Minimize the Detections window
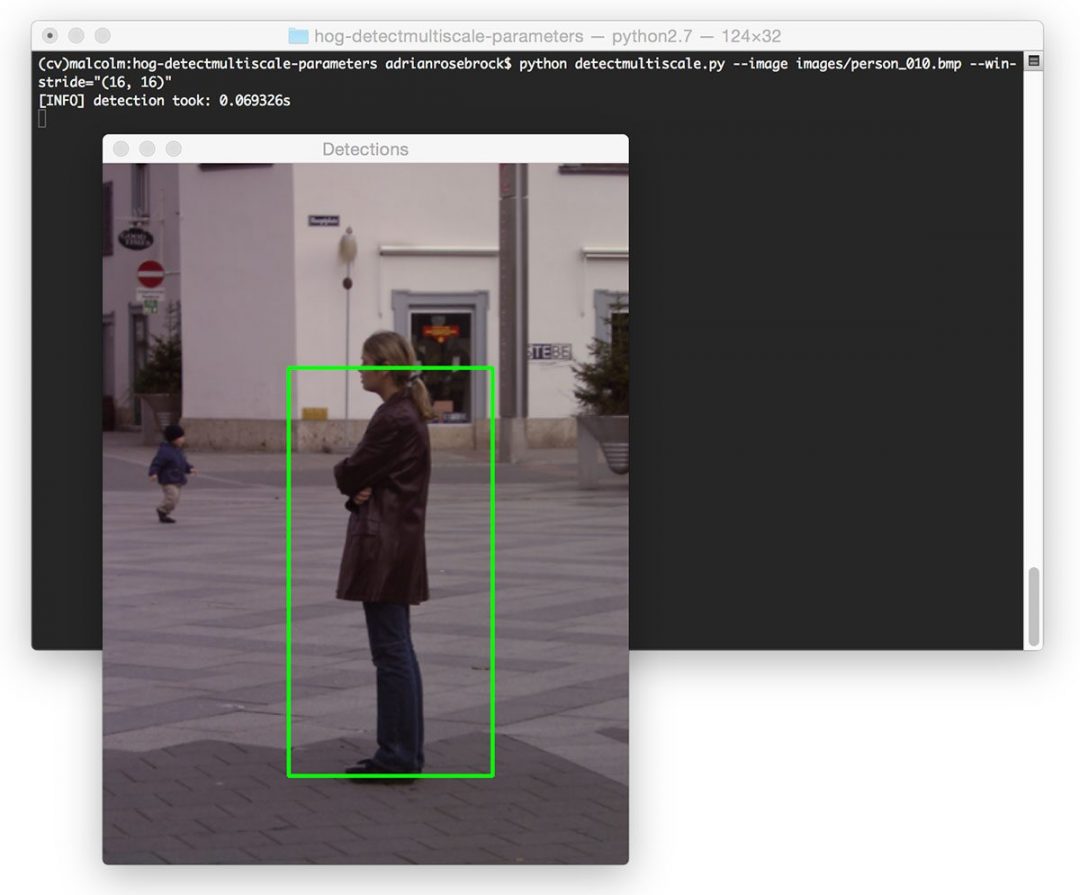Image resolution: width=1080 pixels, height=895 pixels. click(x=147, y=149)
